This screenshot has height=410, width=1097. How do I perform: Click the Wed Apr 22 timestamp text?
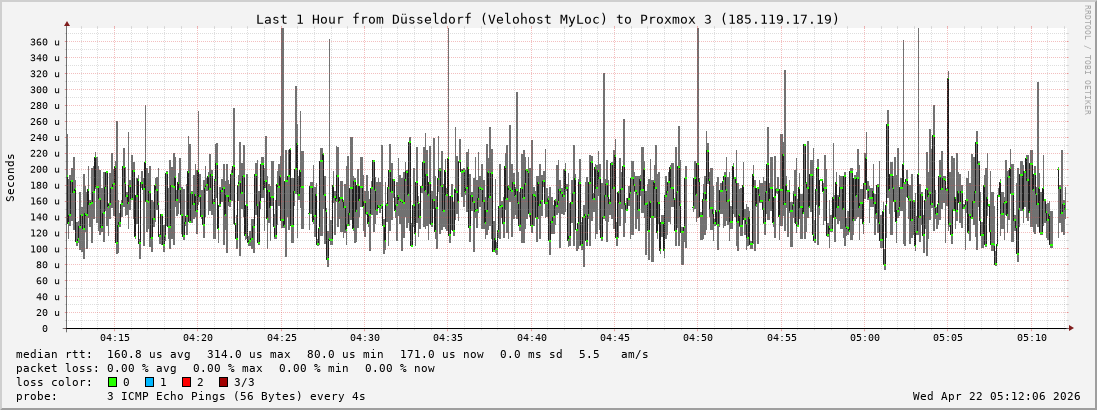(996, 396)
